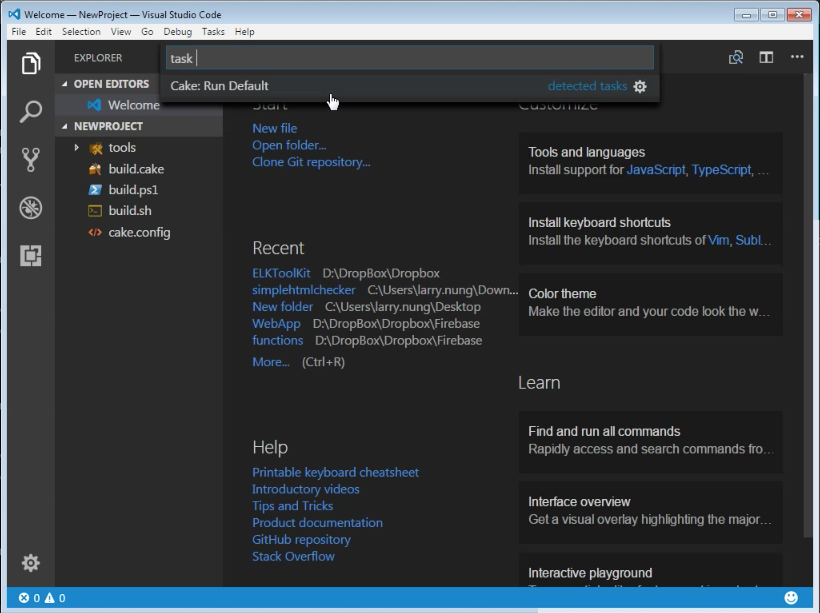Expand the tools folder arrow
Viewport: 820px width, 613px height.
coord(76,147)
